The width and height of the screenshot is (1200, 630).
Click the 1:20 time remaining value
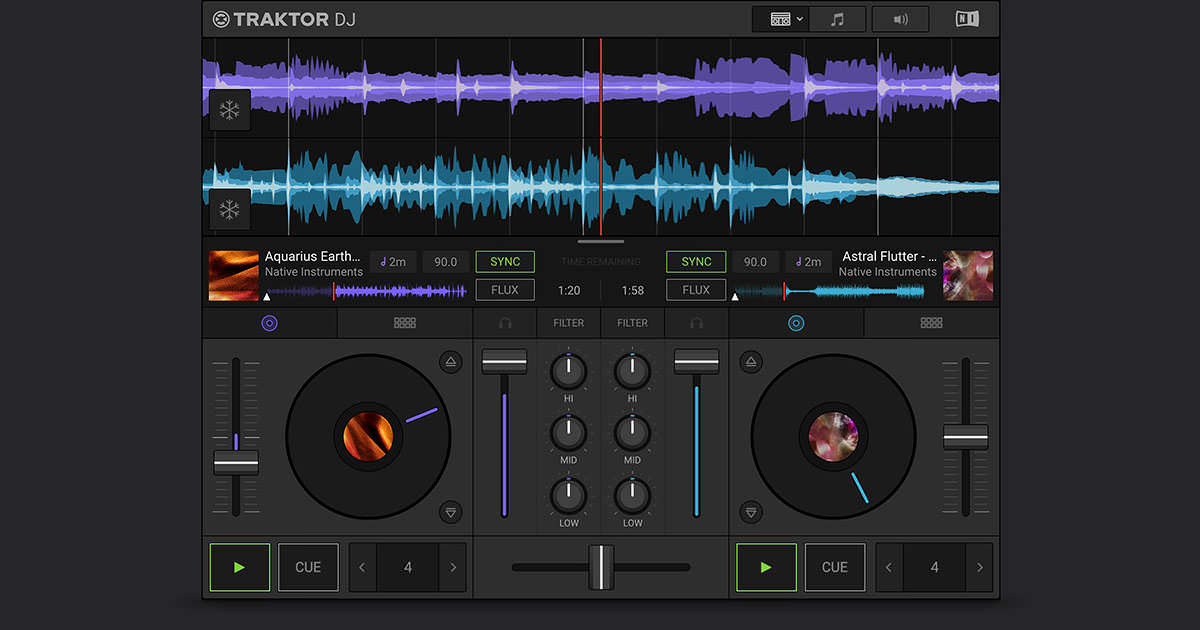(x=569, y=290)
